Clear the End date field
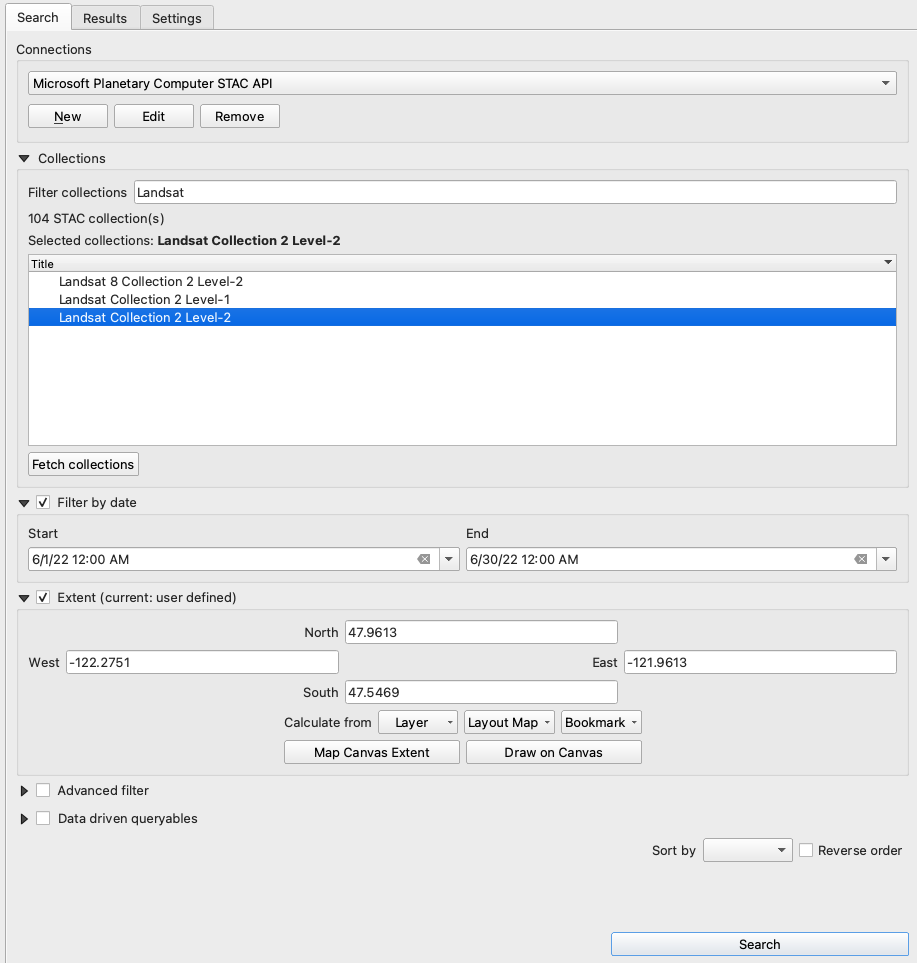 pyautogui.click(x=860, y=559)
